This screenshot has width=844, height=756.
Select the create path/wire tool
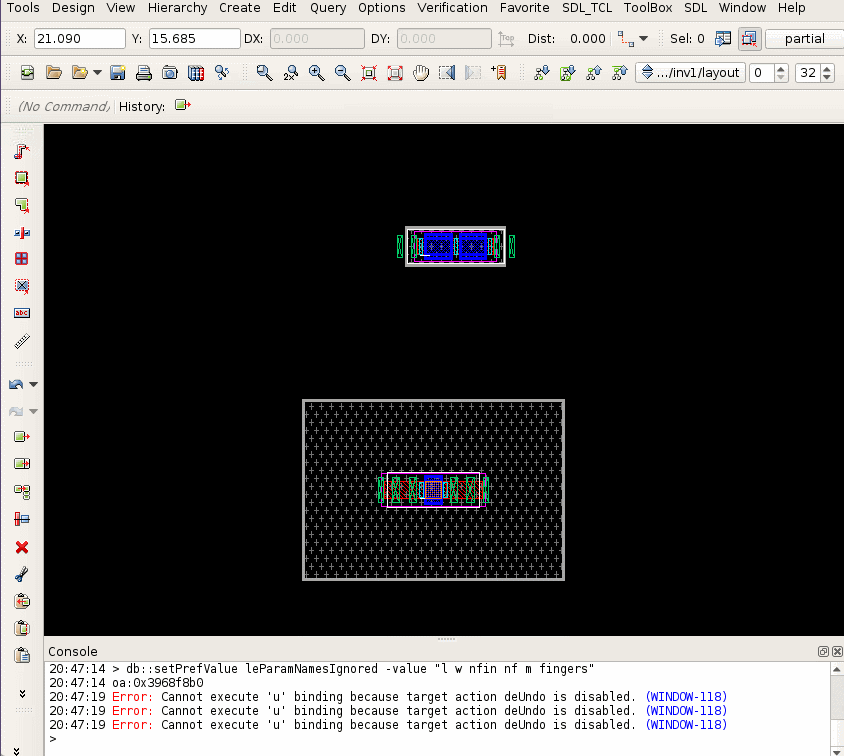pos(22,152)
